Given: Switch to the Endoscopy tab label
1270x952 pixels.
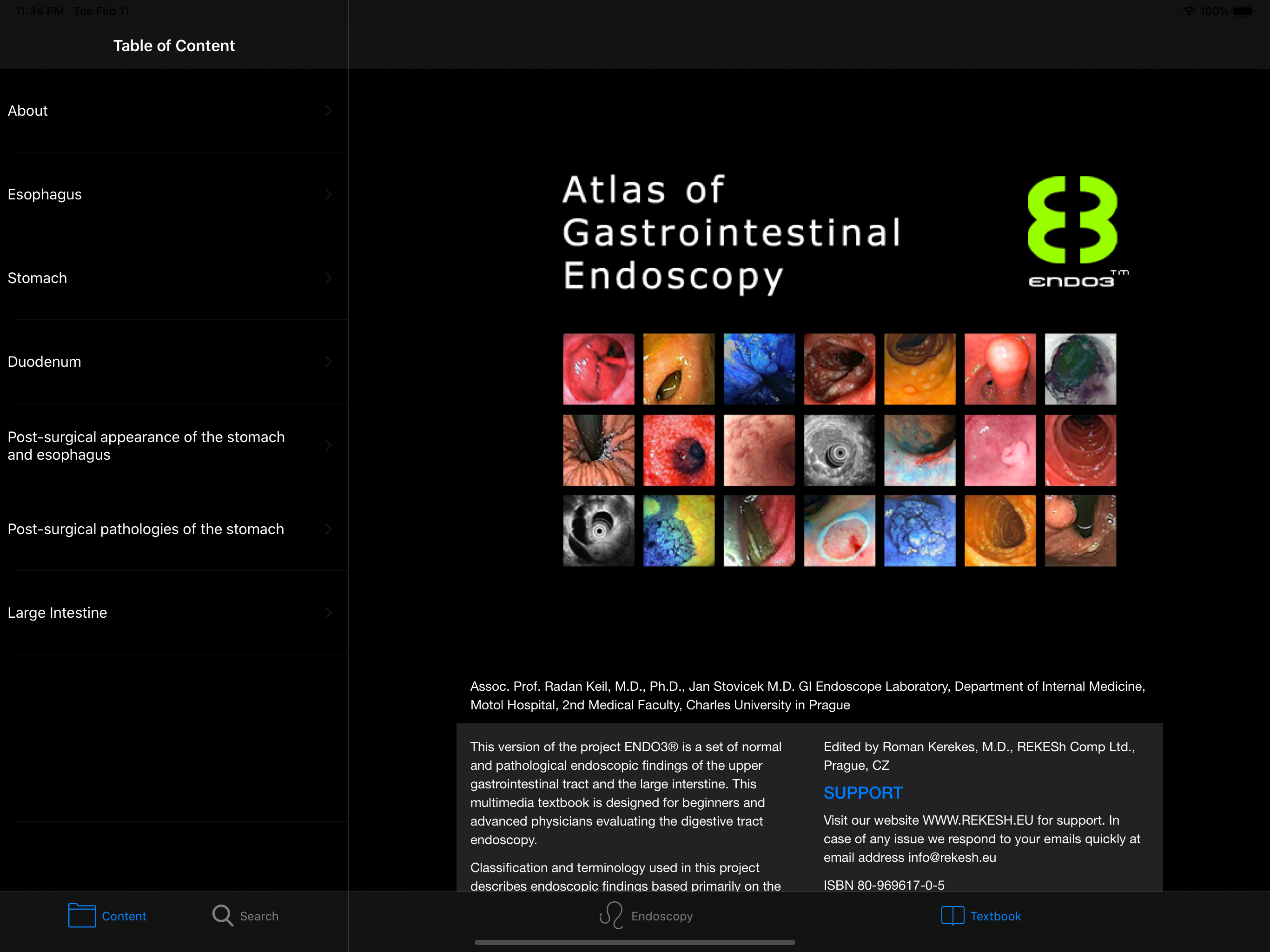Looking at the screenshot, I should pyautogui.click(x=661, y=916).
